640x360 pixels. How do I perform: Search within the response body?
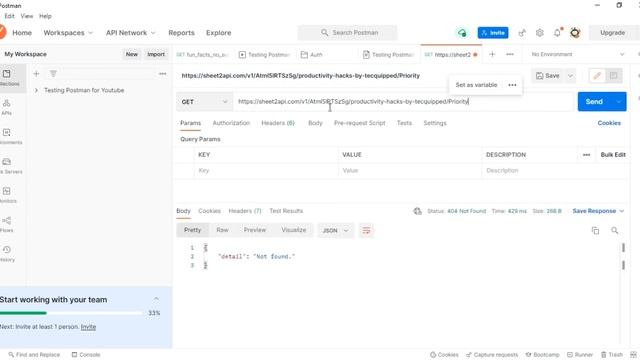[614, 231]
